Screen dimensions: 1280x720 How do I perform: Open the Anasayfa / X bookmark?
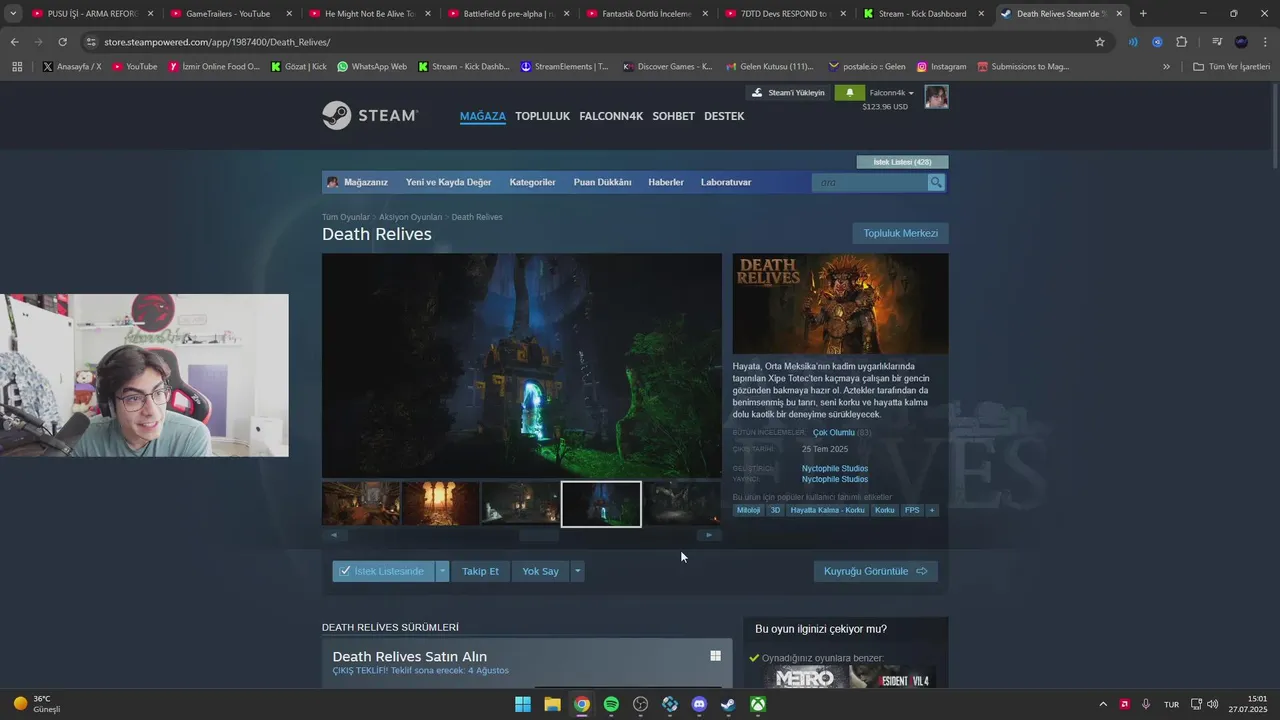tap(72, 67)
